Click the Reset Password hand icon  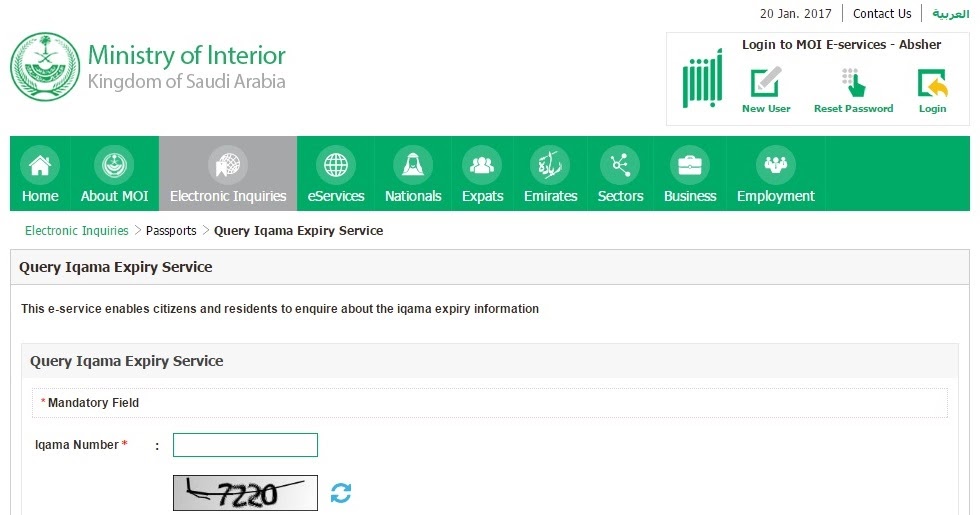853,82
